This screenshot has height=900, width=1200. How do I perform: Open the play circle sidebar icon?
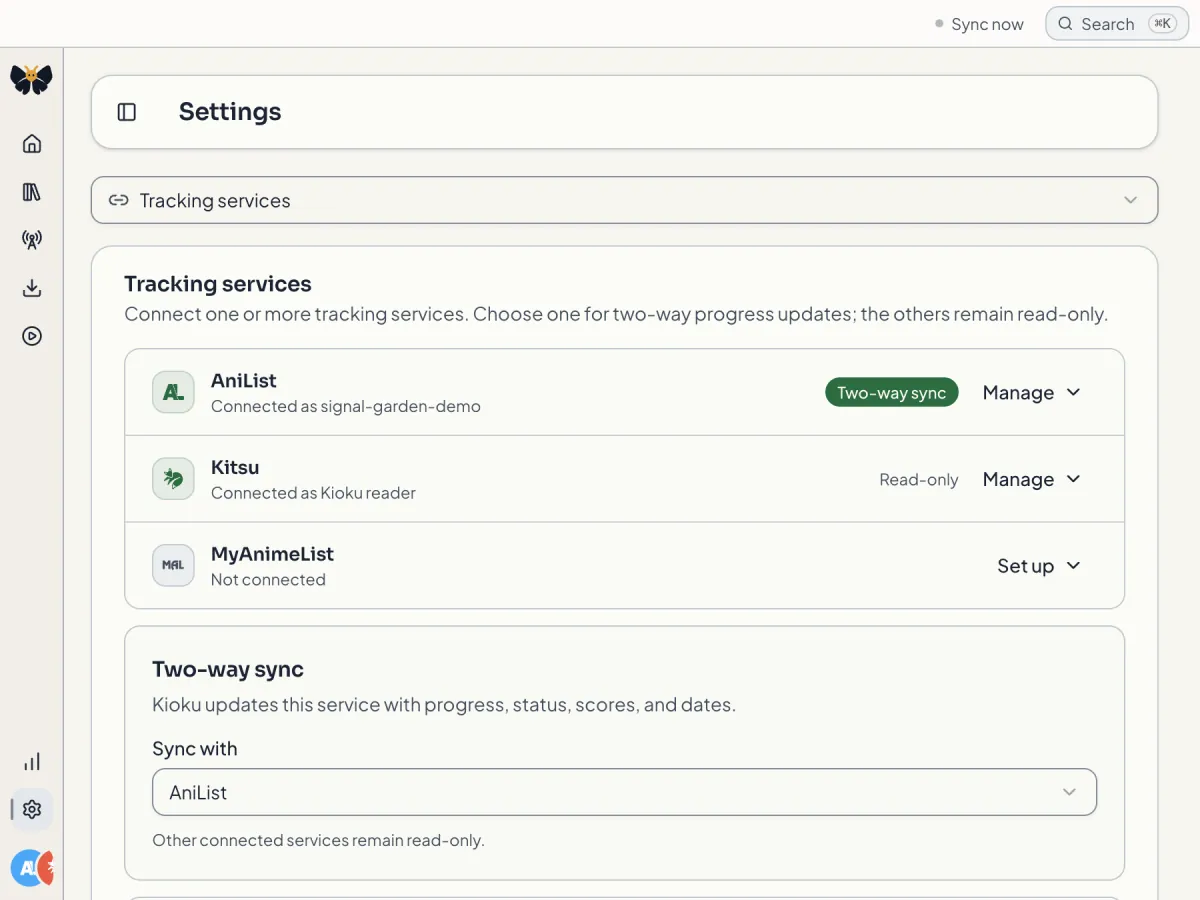(32, 336)
